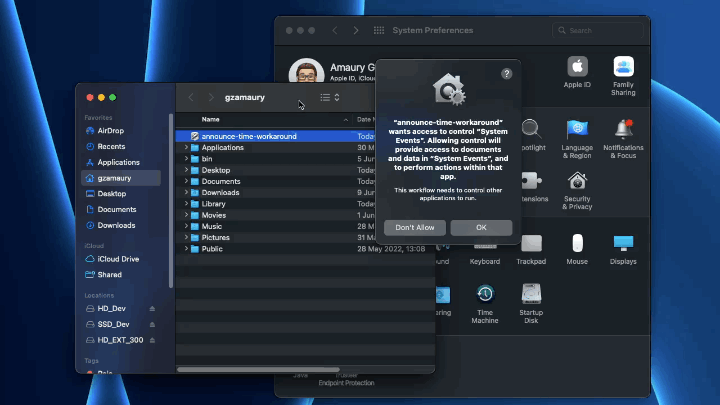The image size is (720, 405).
Task: Open Shared in Finder sidebar
Action: [121, 275]
